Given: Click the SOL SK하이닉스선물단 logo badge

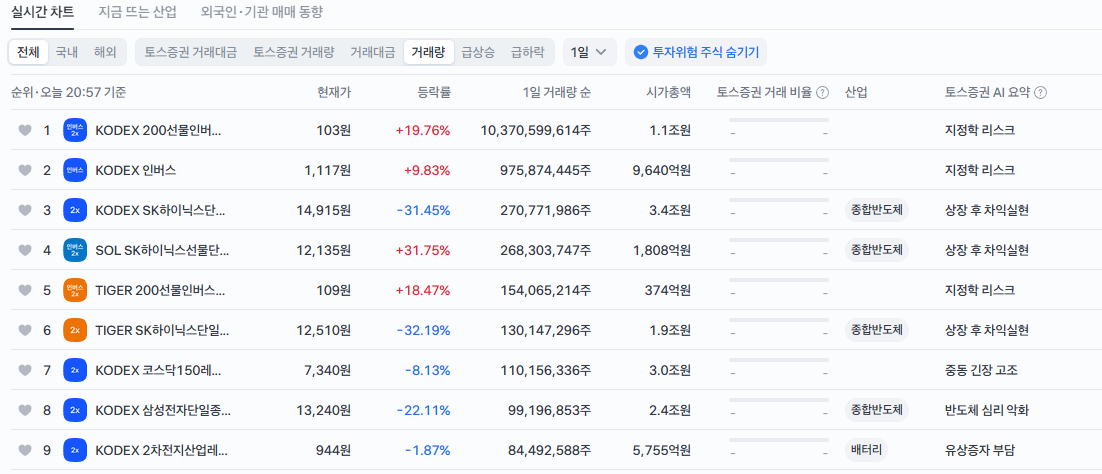Looking at the screenshot, I should 75,250.
